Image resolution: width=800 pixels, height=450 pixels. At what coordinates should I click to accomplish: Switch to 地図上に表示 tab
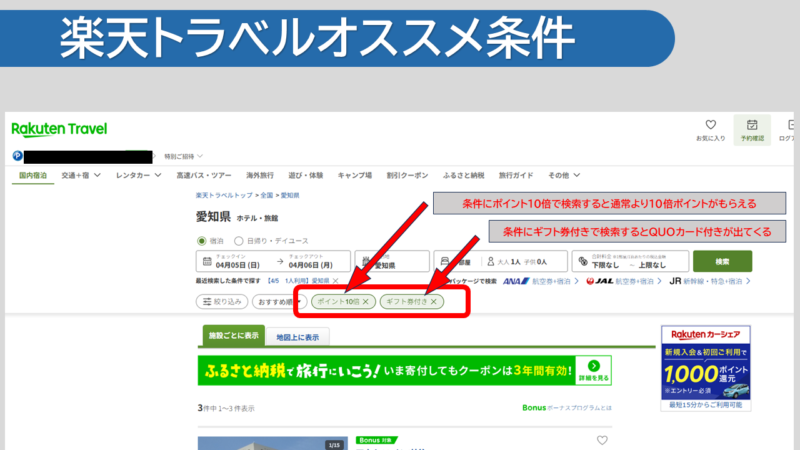pyautogui.click(x=297, y=337)
